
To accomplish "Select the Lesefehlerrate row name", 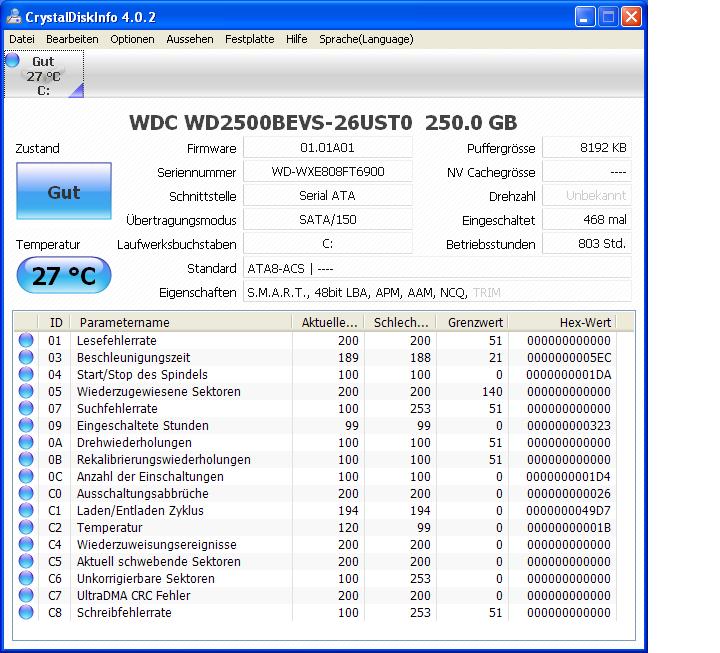I will 117,341.
